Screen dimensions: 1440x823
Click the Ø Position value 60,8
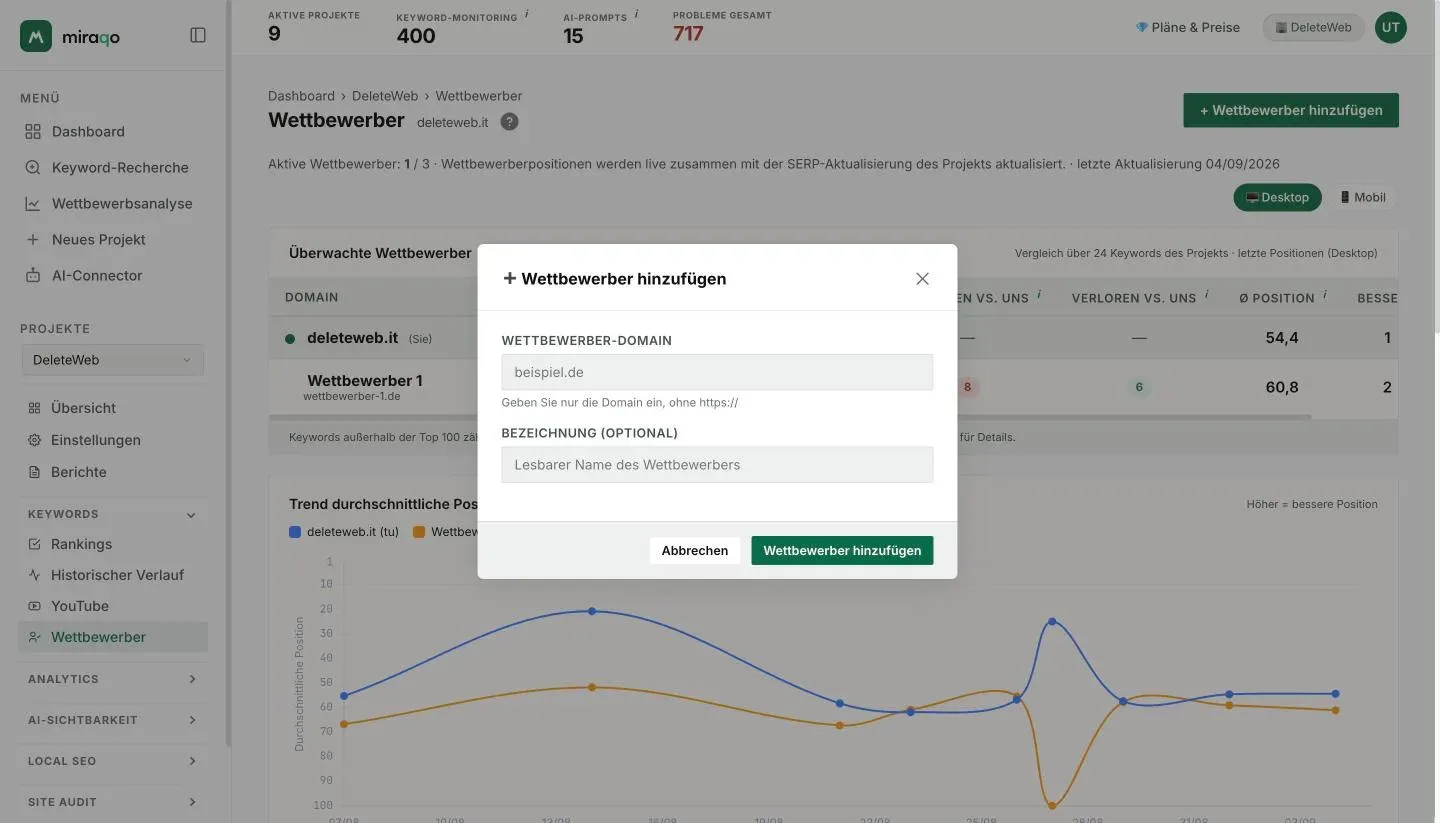coord(1282,387)
